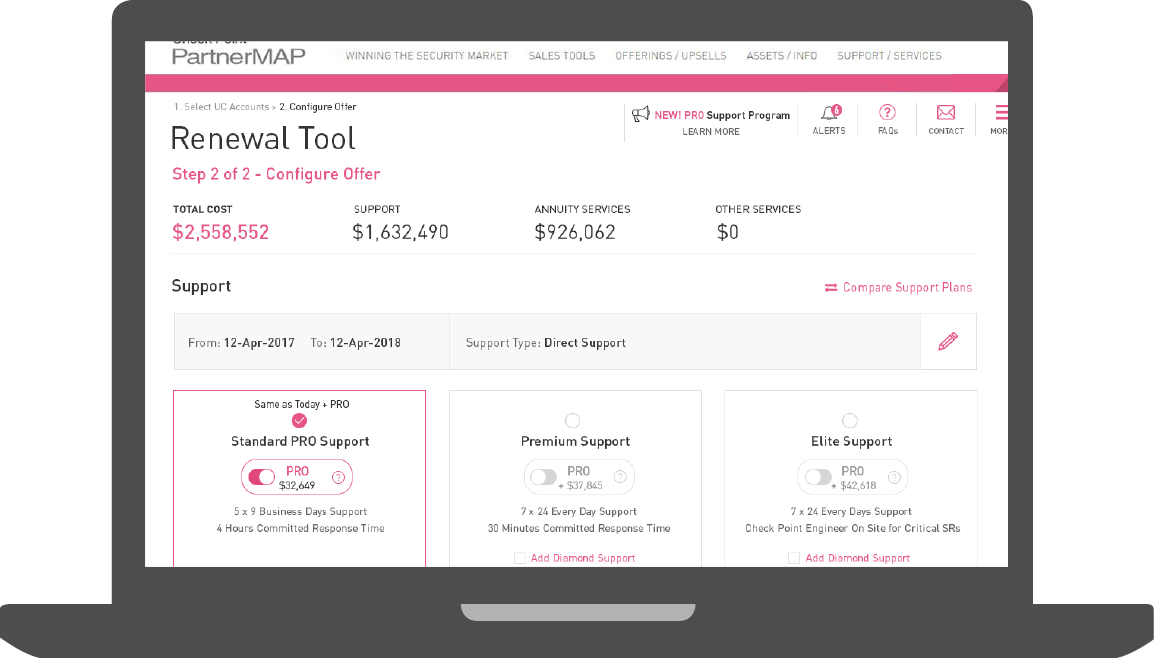Click the total cost $2,558,552 value
The image size is (1154, 658).
[x=221, y=233]
